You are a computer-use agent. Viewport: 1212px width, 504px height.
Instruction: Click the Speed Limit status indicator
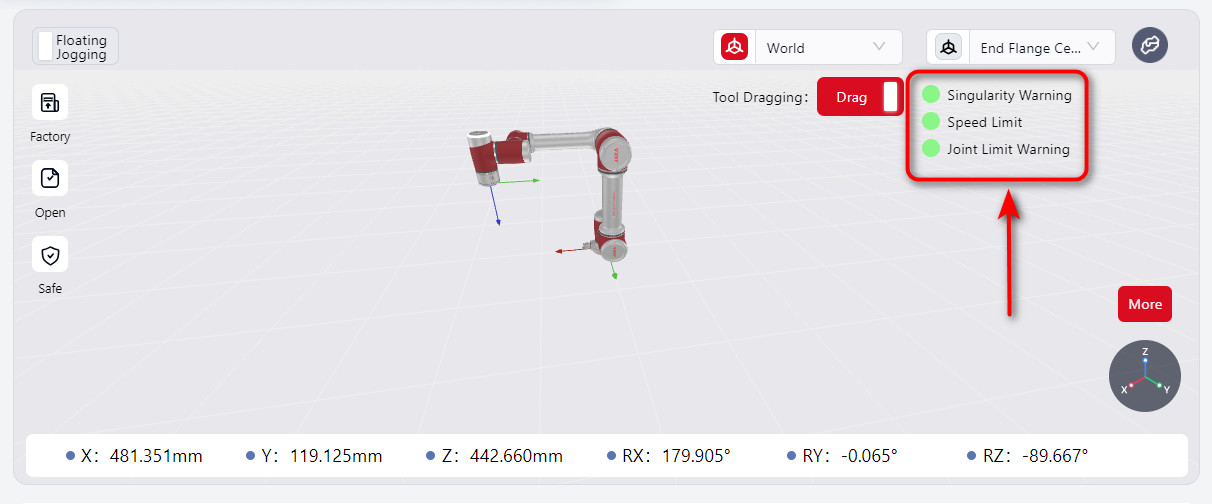931,122
